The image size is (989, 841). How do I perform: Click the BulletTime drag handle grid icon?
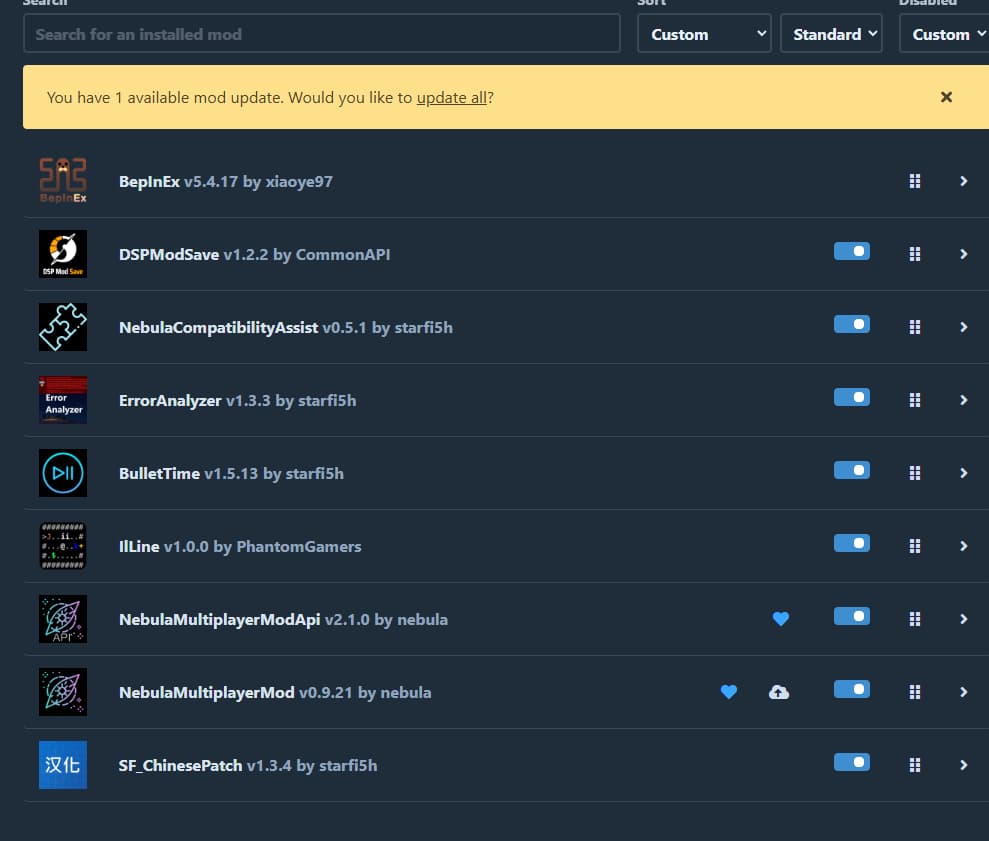(915, 473)
